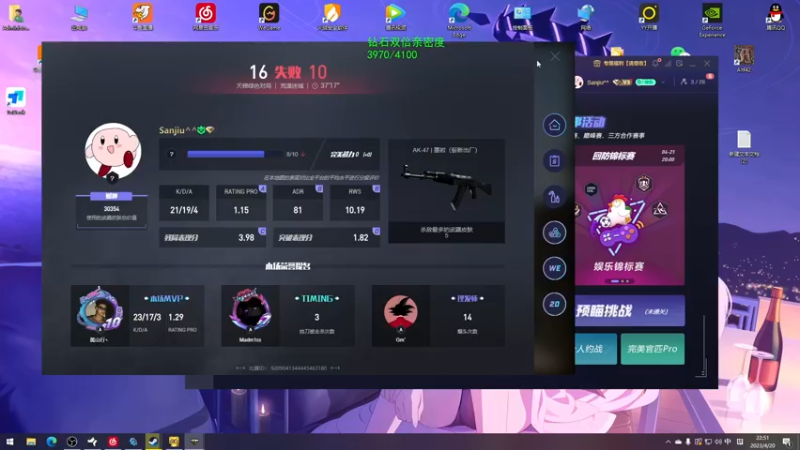Click the blue performance progress bar
The image size is (800, 450).
[234, 154]
